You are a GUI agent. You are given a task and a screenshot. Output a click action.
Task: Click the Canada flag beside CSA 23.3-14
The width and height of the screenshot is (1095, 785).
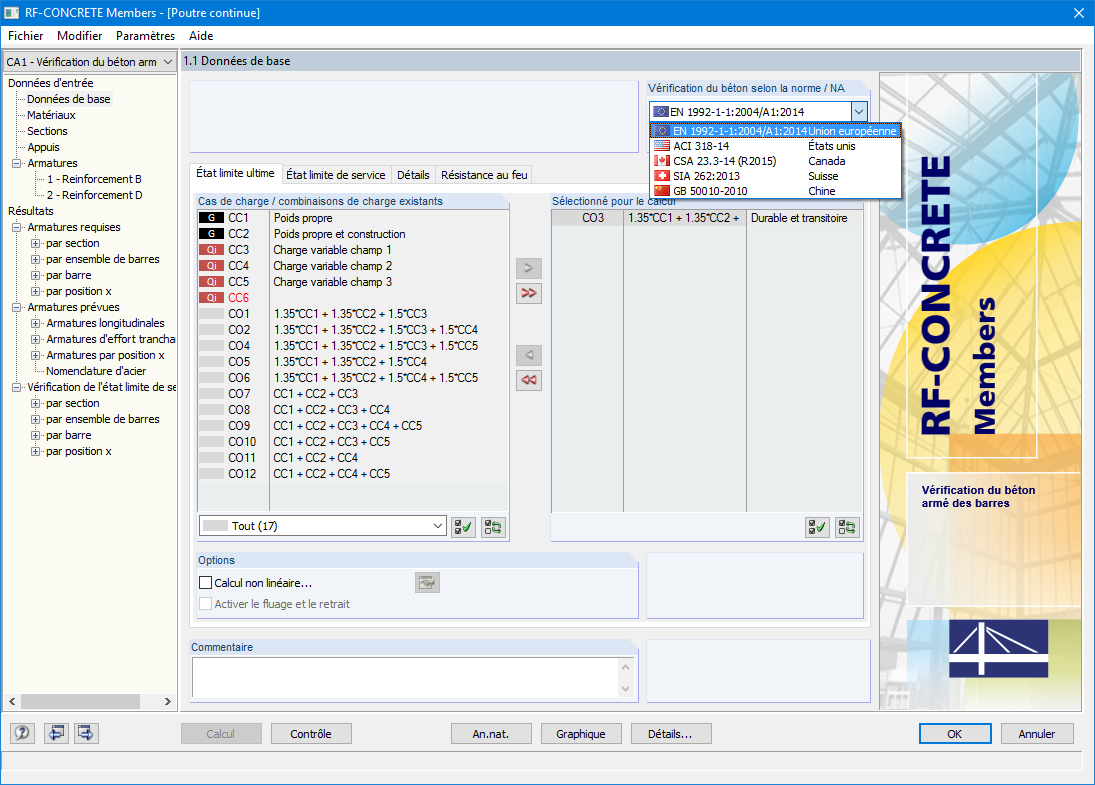pyautogui.click(x=661, y=161)
